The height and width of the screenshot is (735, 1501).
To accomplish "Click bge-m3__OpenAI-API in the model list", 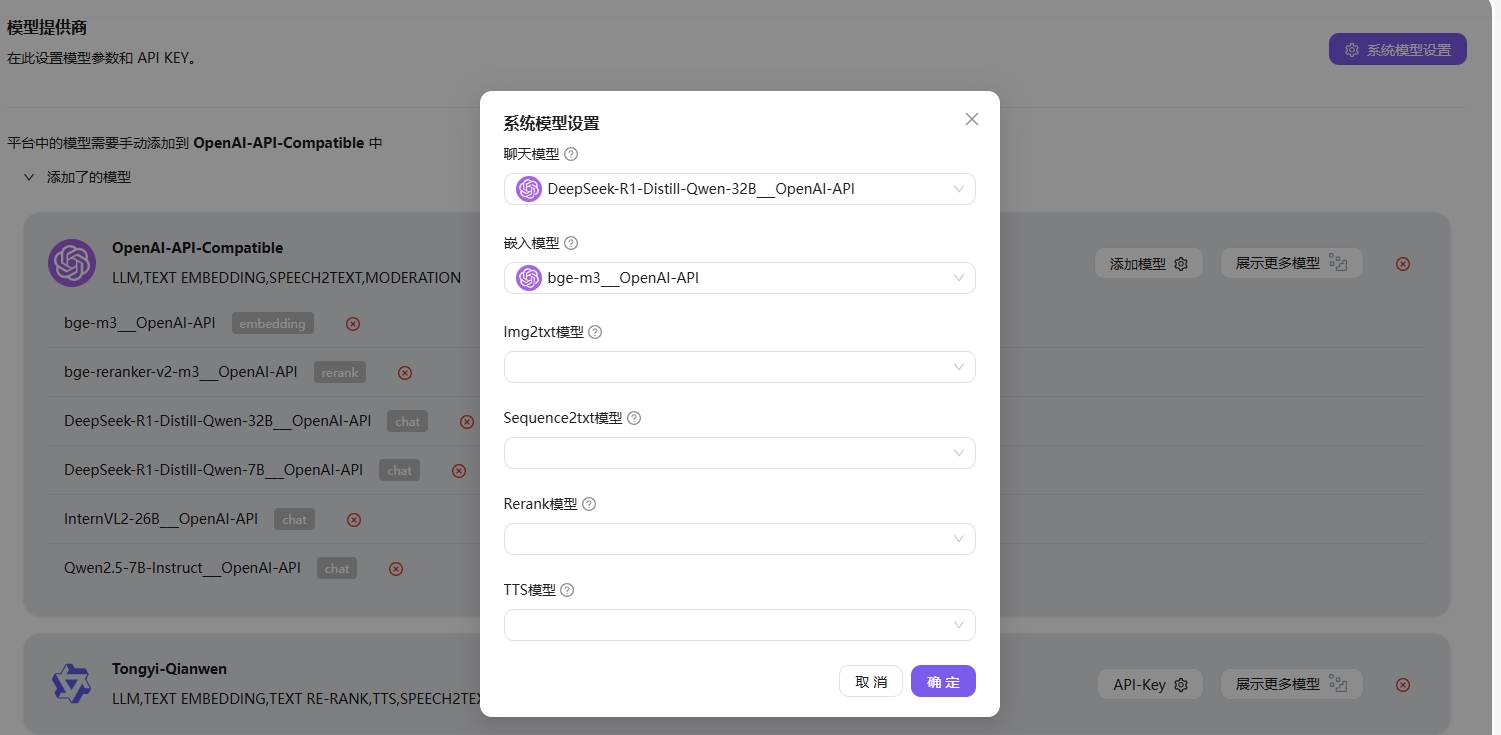I will (140, 322).
